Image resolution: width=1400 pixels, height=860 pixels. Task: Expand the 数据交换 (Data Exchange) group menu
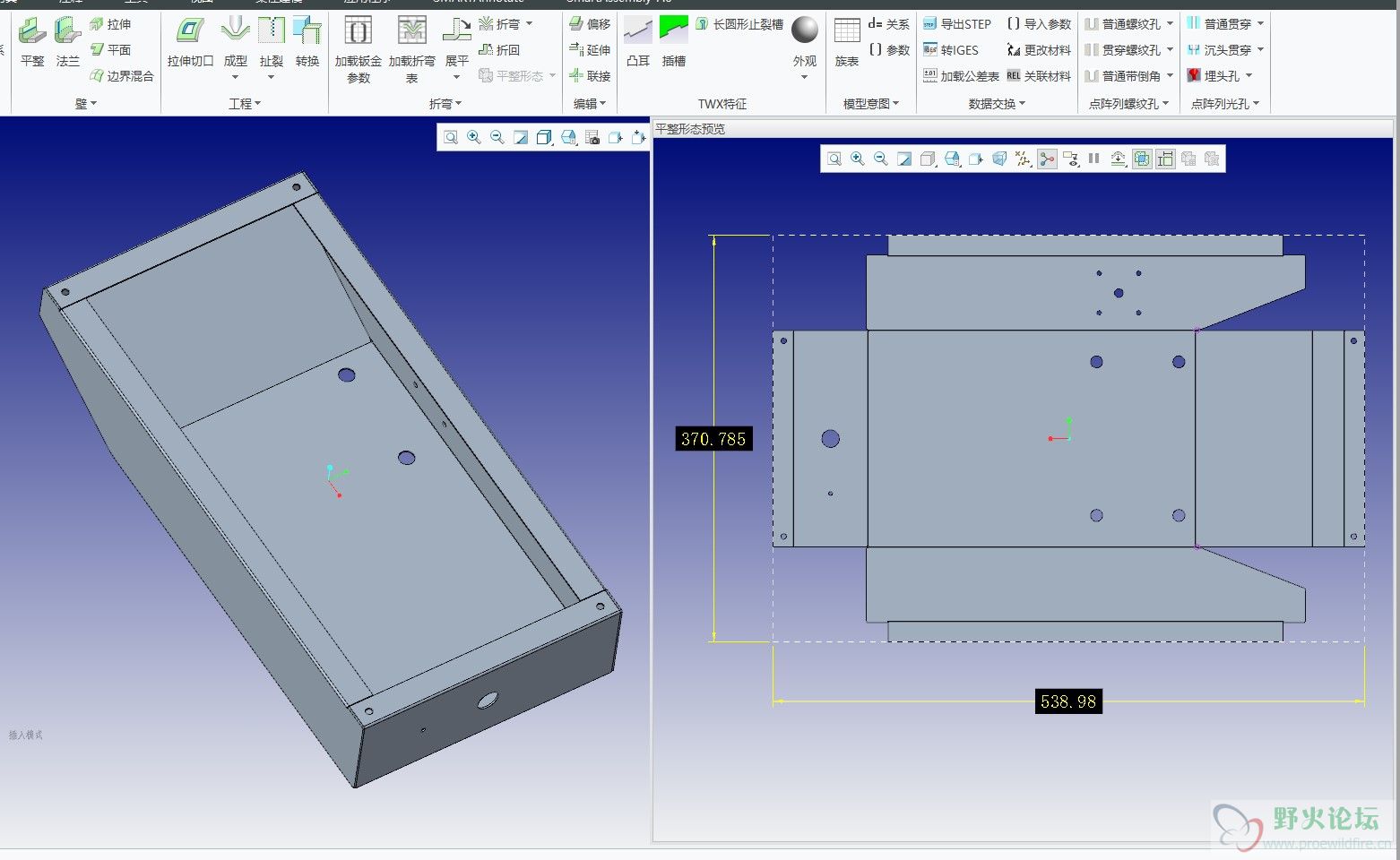997,104
